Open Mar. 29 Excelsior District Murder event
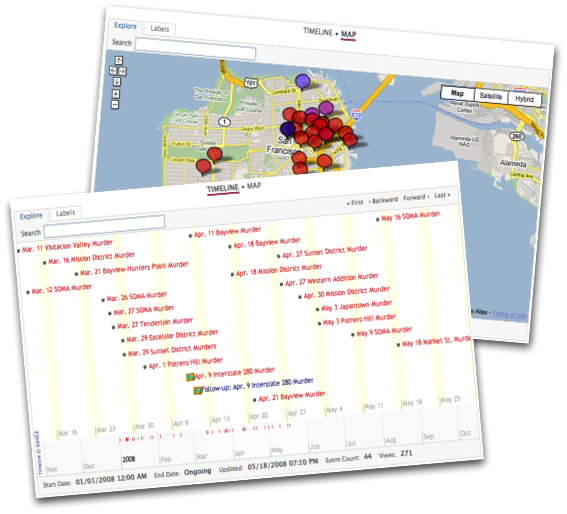This screenshot has width=567, height=514. point(172,336)
